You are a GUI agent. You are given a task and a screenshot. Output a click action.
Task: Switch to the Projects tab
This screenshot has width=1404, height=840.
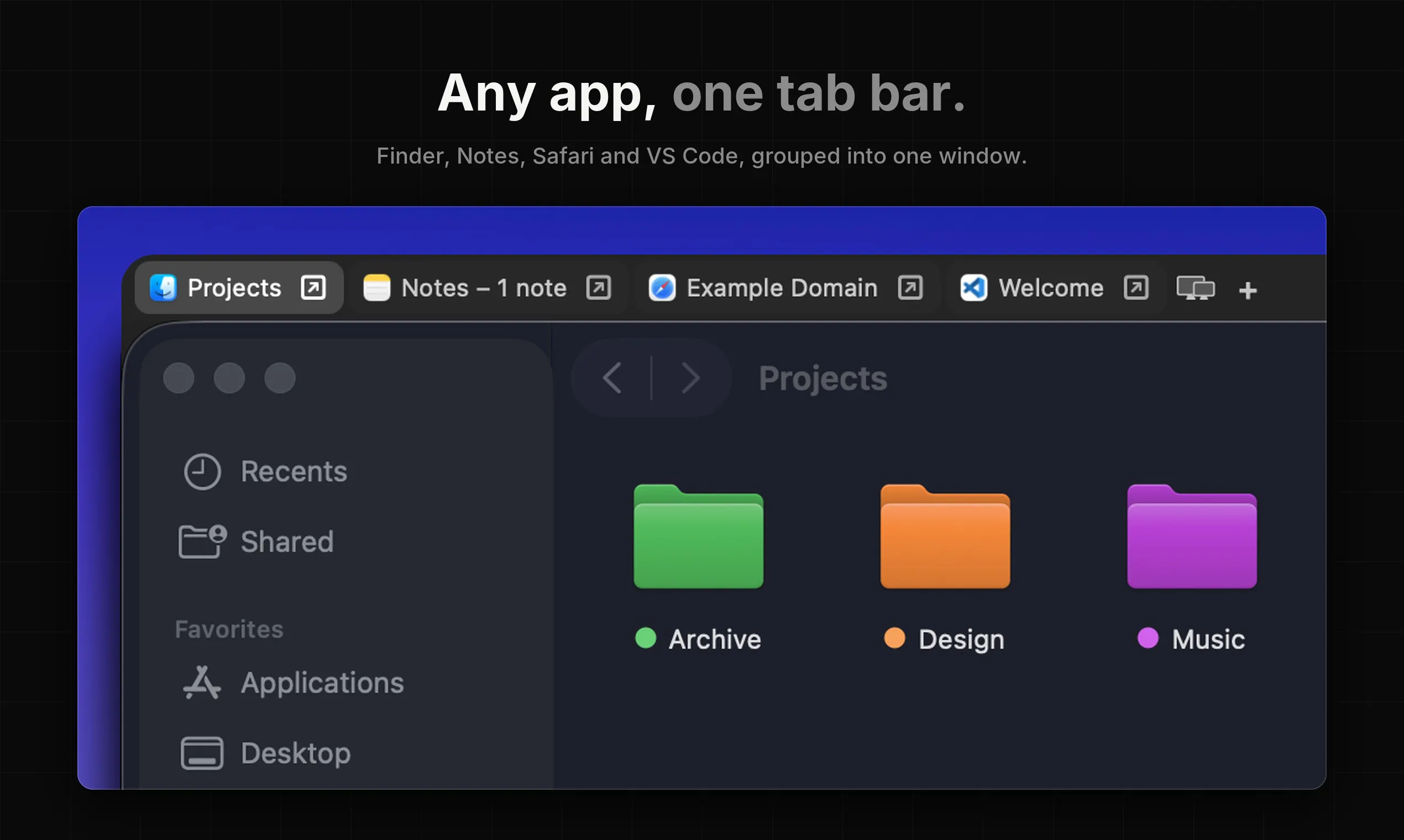click(239, 287)
